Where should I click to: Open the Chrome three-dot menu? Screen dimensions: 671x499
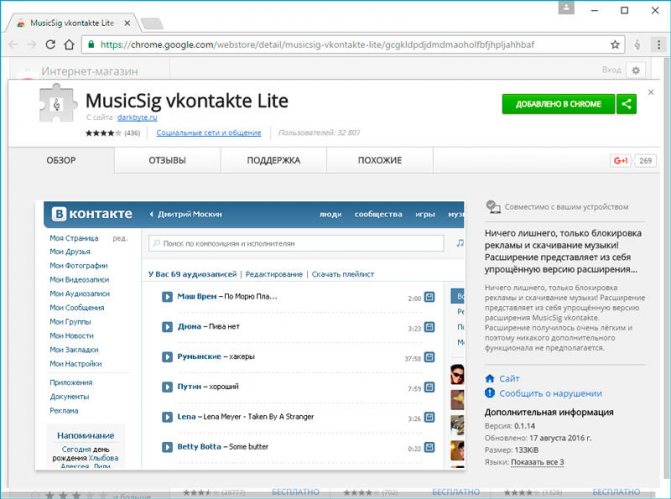pyautogui.click(x=659, y=45)
